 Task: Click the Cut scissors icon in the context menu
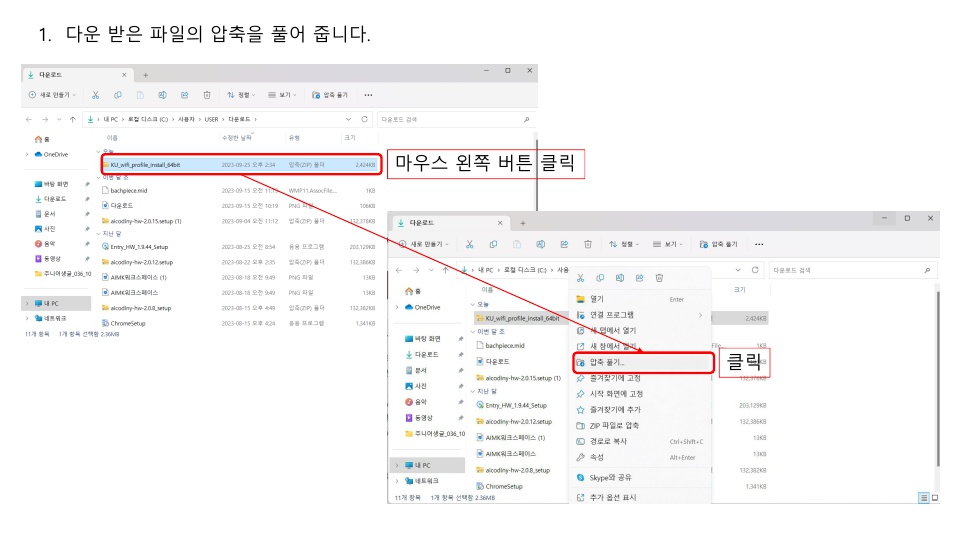(580, 278)
